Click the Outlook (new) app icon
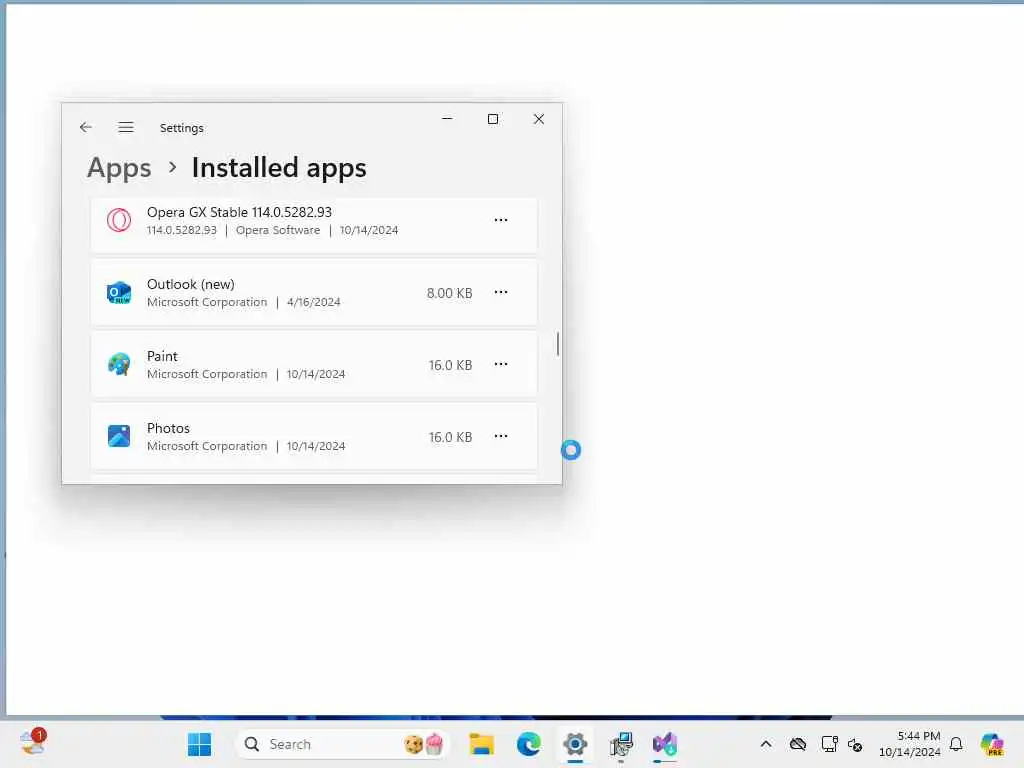This screenshot has height=768, width=1024. pos(119,293)
